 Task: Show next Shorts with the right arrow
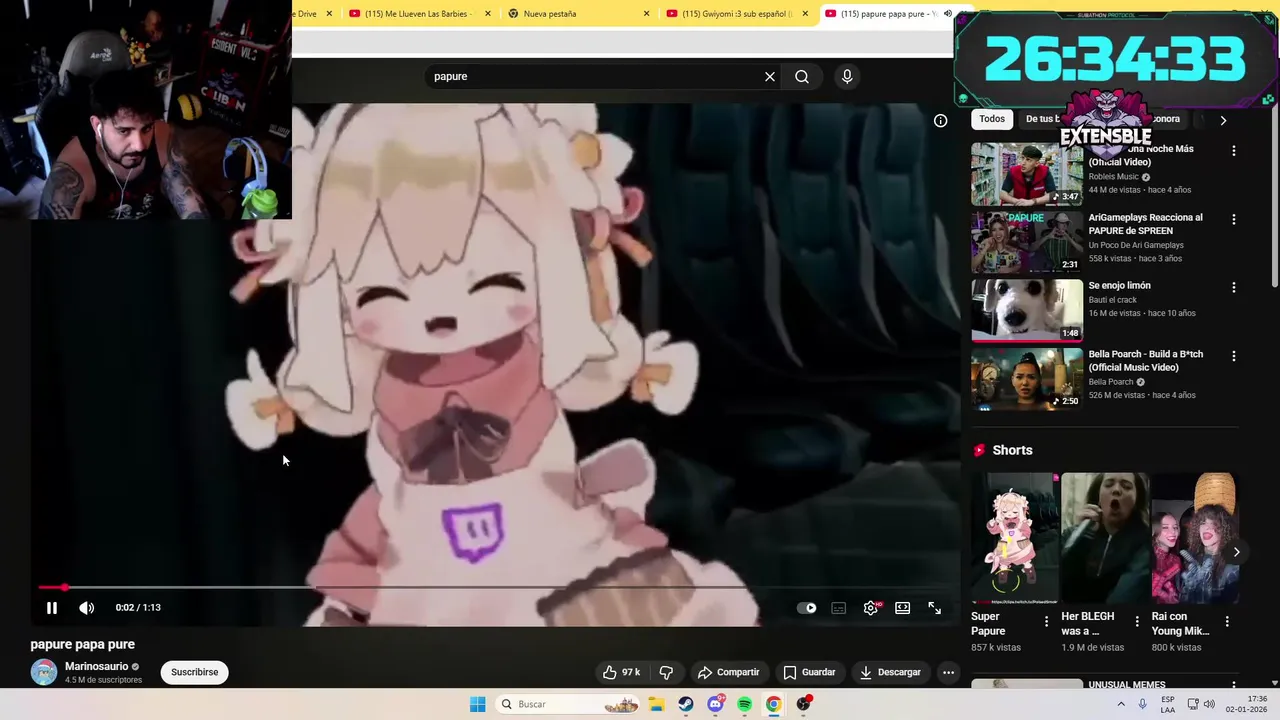point(1236,552)
